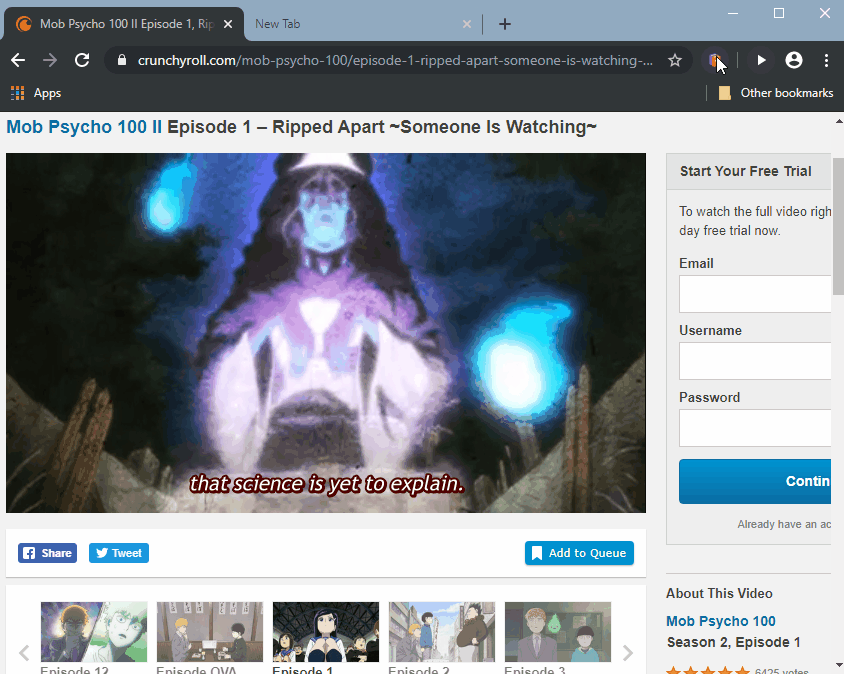The width and height of the screenshot is (844, 674).
Task: Bookmark this page with the star icon
Action: tap(674, 60)
